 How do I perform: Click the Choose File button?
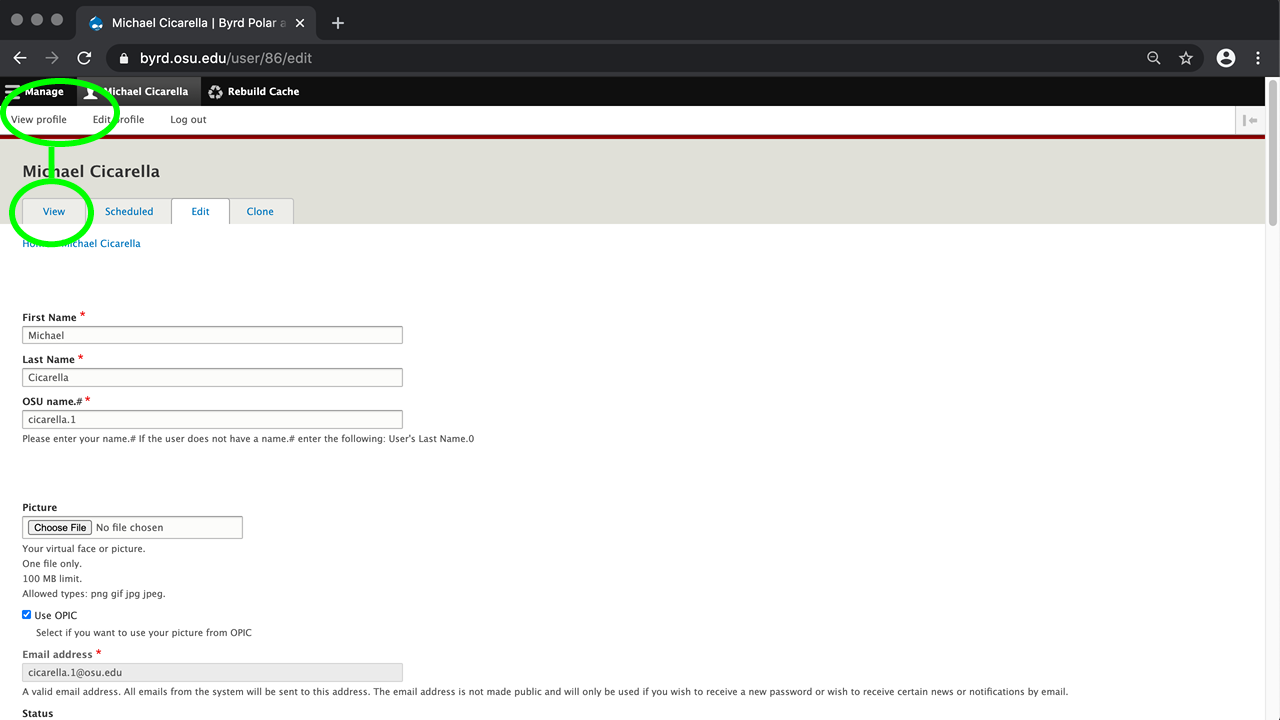[x=59, y=527]
